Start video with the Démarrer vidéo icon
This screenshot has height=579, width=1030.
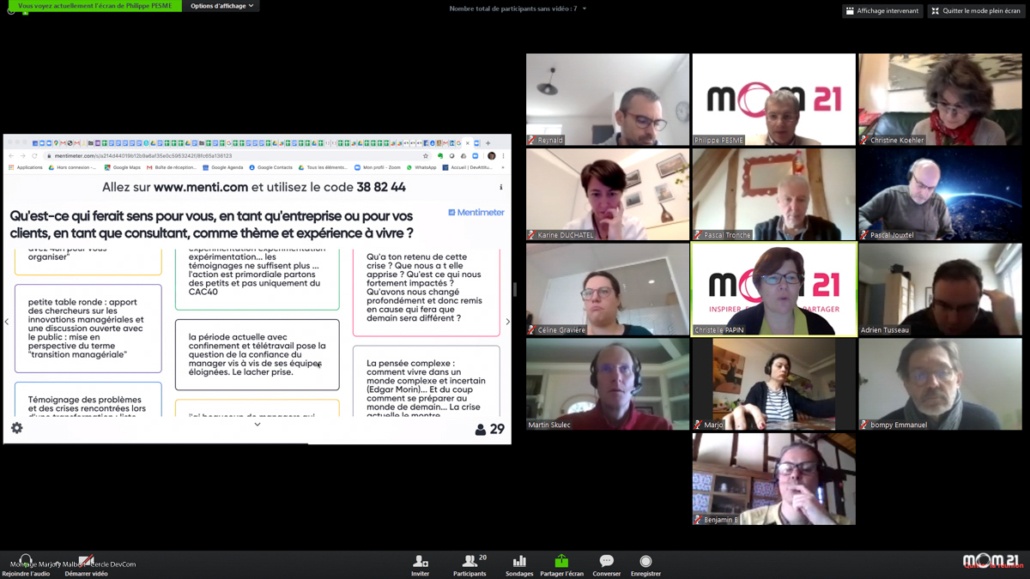tap(86, 560)
